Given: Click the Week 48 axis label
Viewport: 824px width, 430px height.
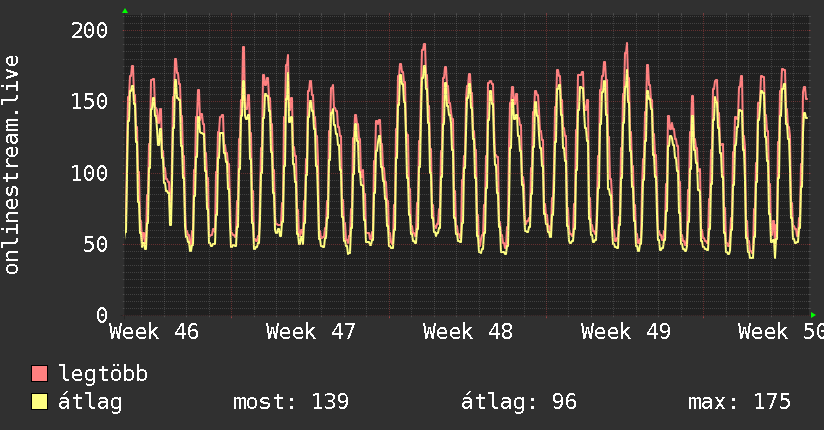Looking at the screenshot, I should [x=468, y=332].
